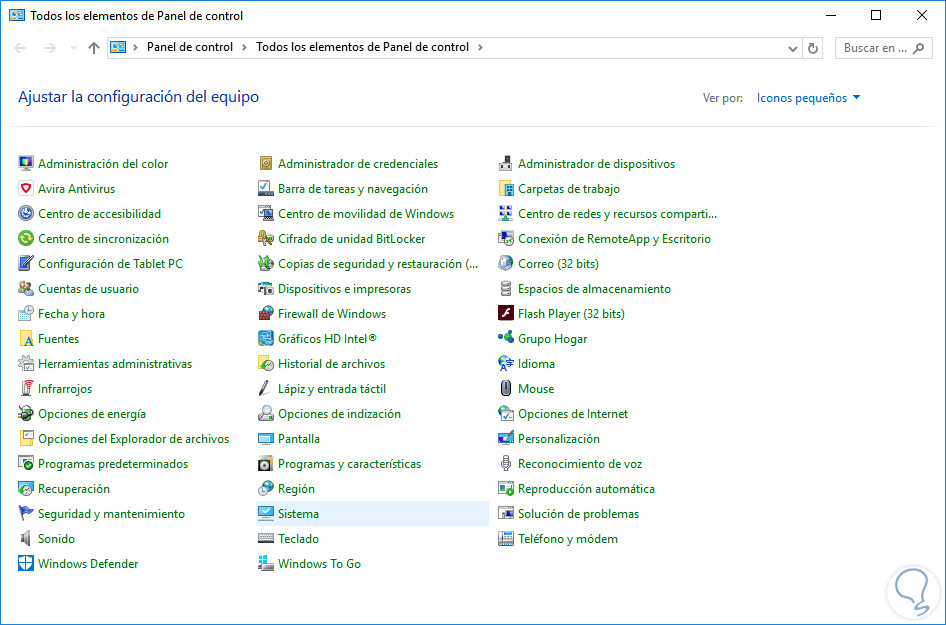Select 'Todos los elementos de Panel de control' breadcrumb

(362, 47)
